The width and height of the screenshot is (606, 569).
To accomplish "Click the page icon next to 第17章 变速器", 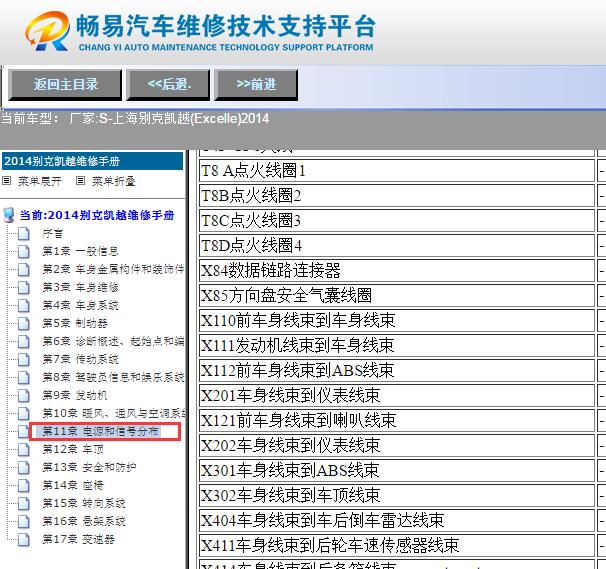I will (24, 539).
